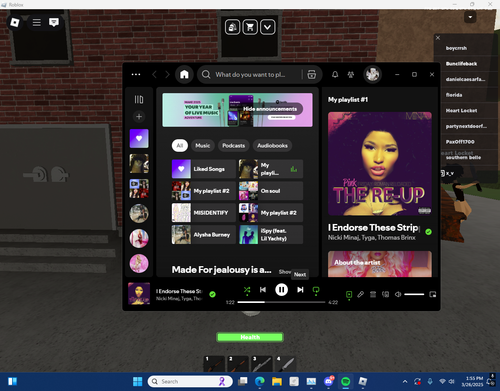Expand the Roblox top-right dropdown arrow

[x=470, y=17]
